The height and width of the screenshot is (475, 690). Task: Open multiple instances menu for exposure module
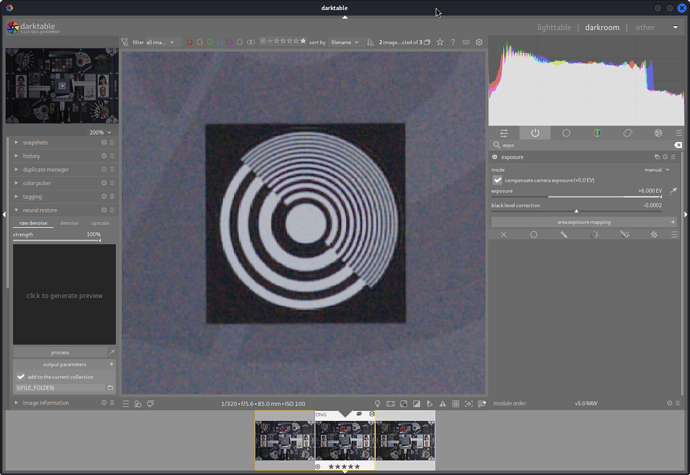coord(657,157)
